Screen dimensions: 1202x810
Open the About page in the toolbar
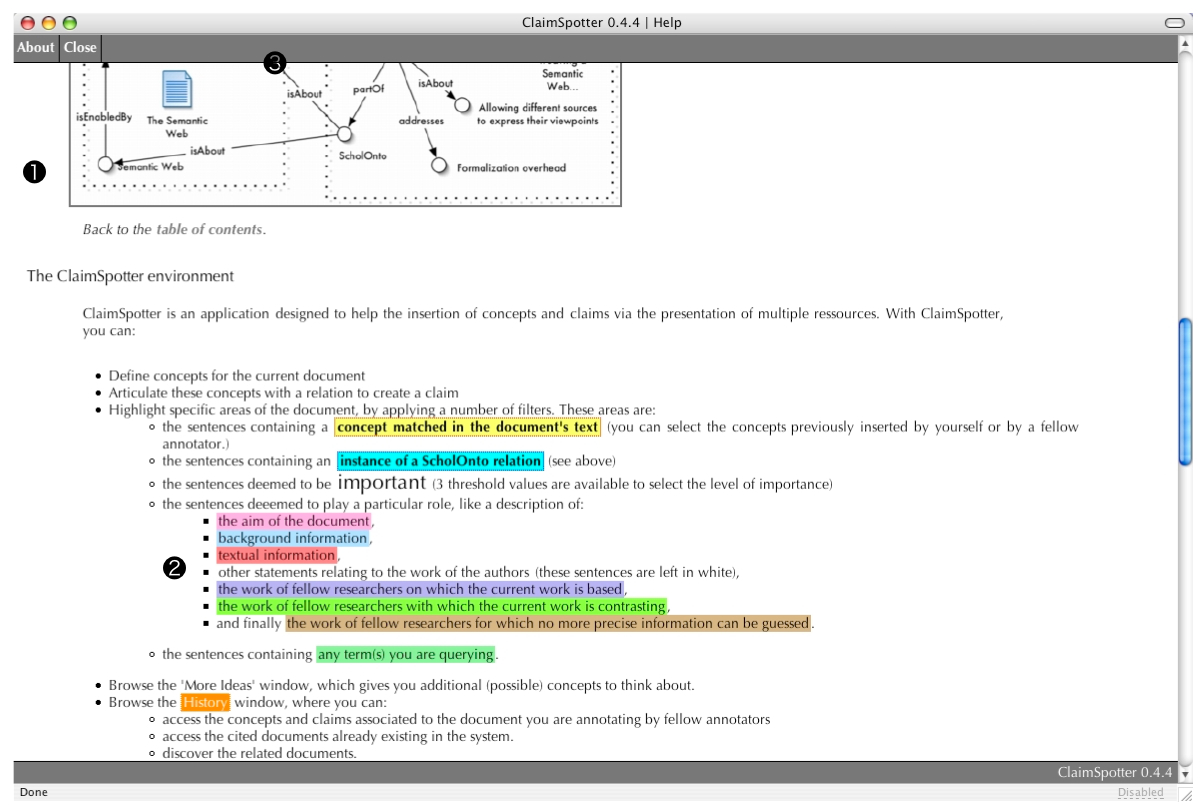[x=36, y=47]
